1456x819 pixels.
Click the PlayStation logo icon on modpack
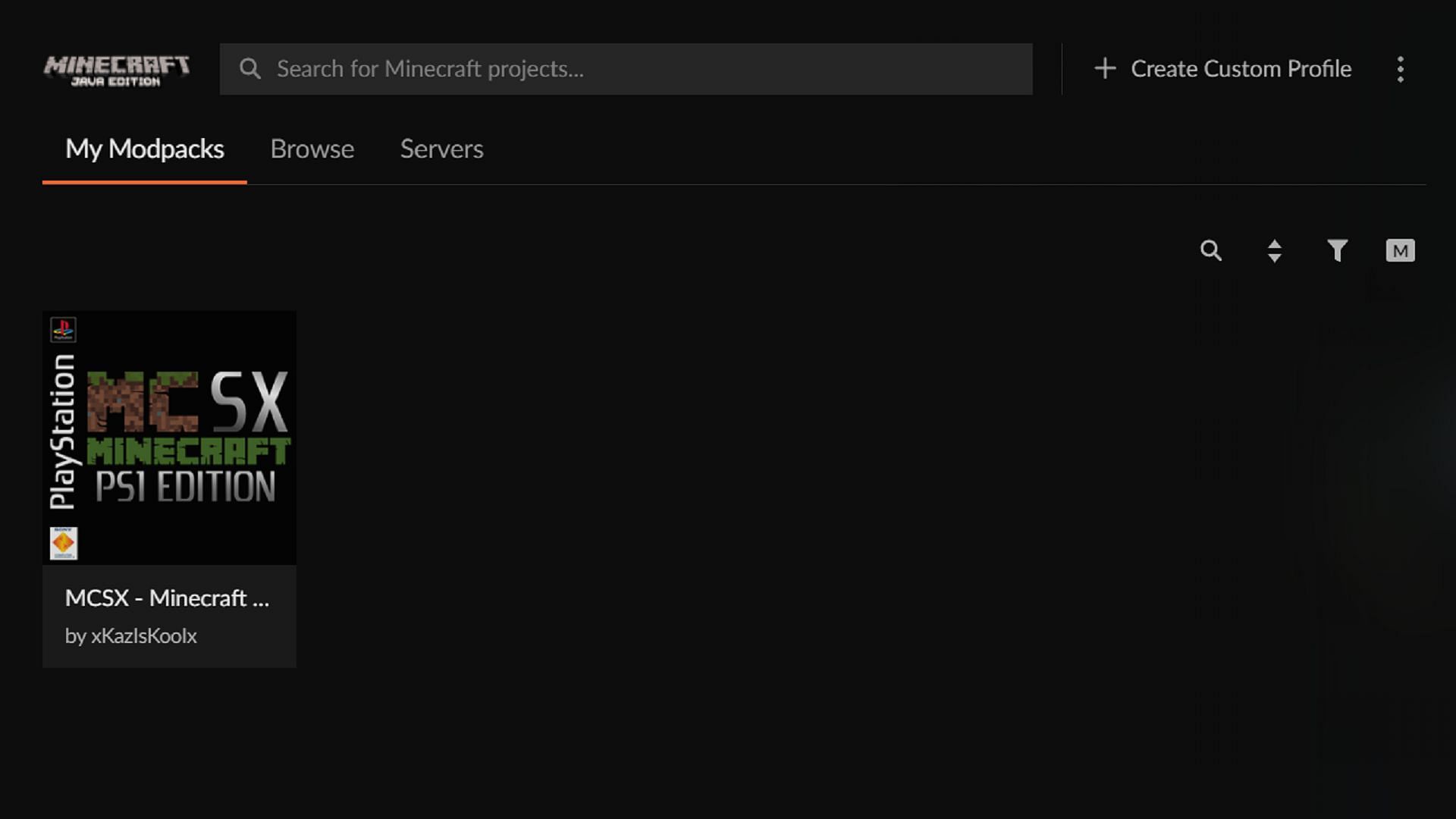(63, 330)
